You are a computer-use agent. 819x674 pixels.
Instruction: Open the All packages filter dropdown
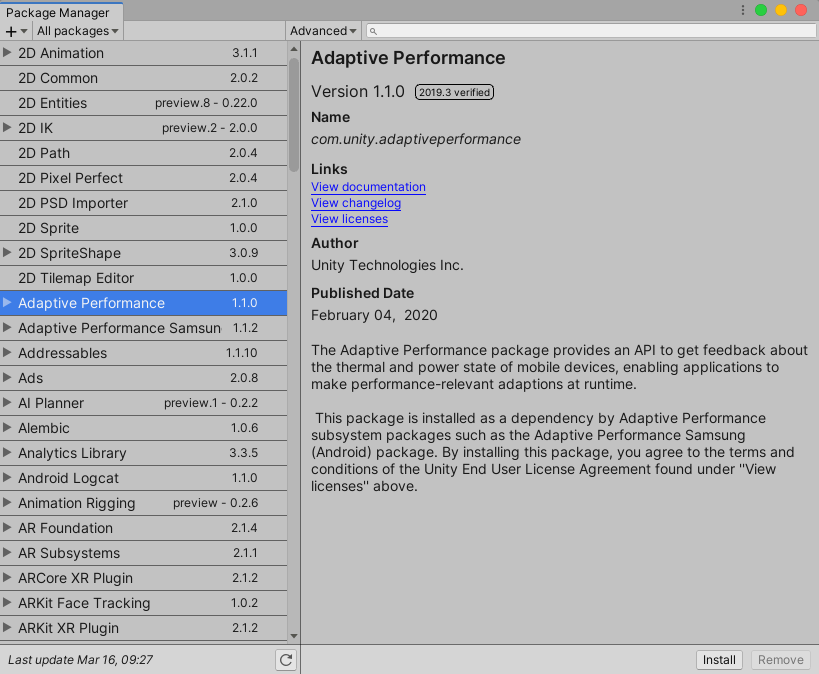[78, 31]
